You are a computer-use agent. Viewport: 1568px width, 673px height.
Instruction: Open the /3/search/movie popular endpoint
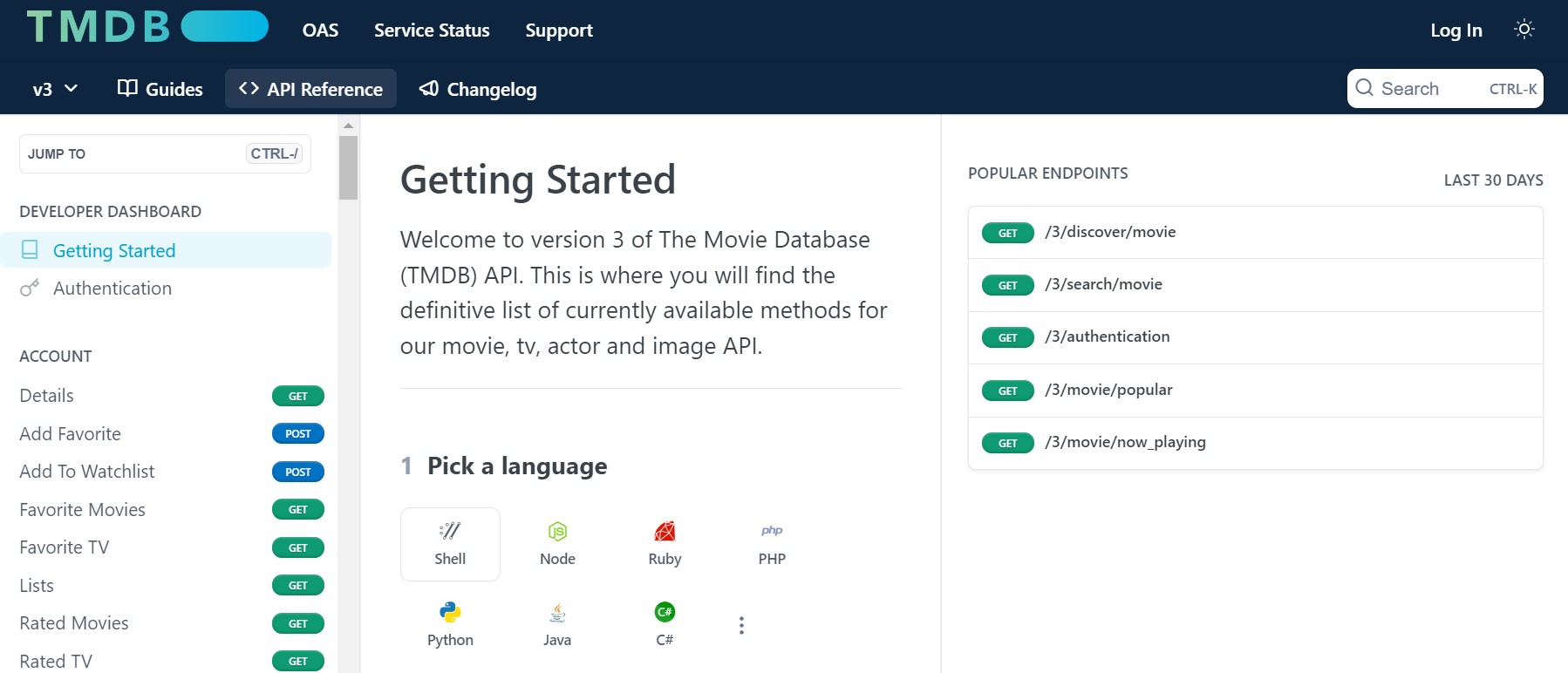[1256, 285]
